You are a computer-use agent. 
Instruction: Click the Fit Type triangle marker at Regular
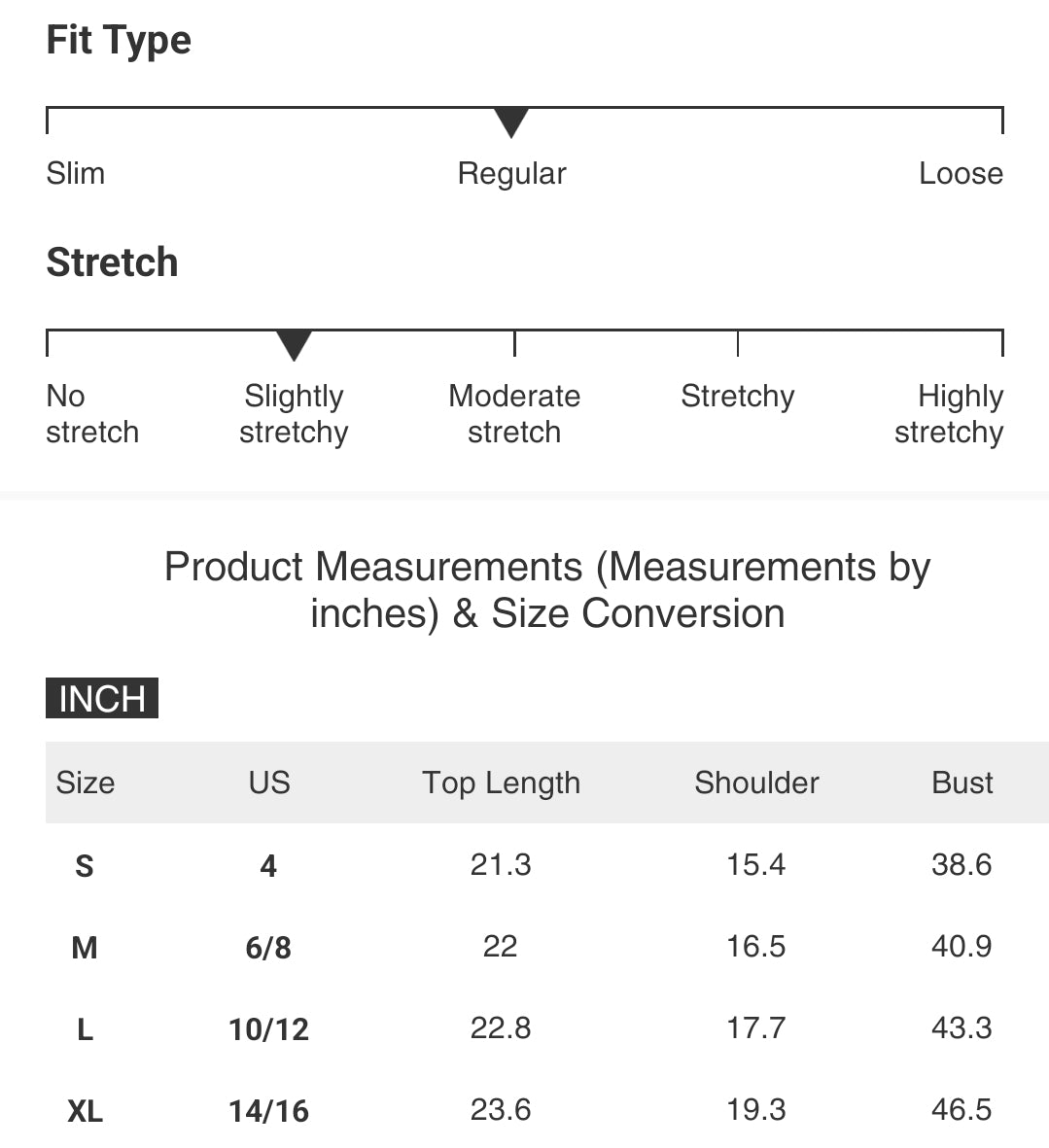[511, 122]
